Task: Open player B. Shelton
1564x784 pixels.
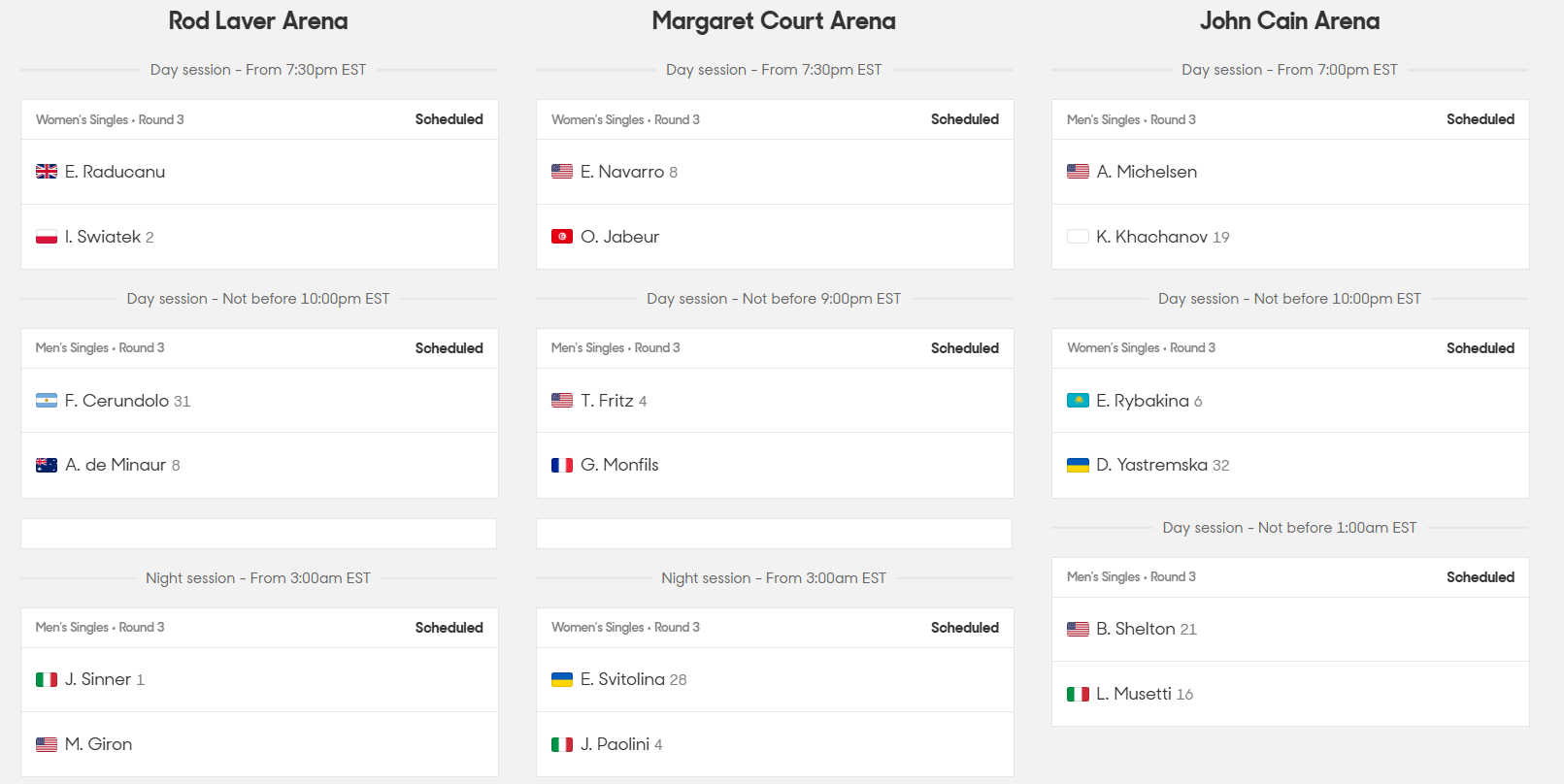Action: click(1136, 629)
